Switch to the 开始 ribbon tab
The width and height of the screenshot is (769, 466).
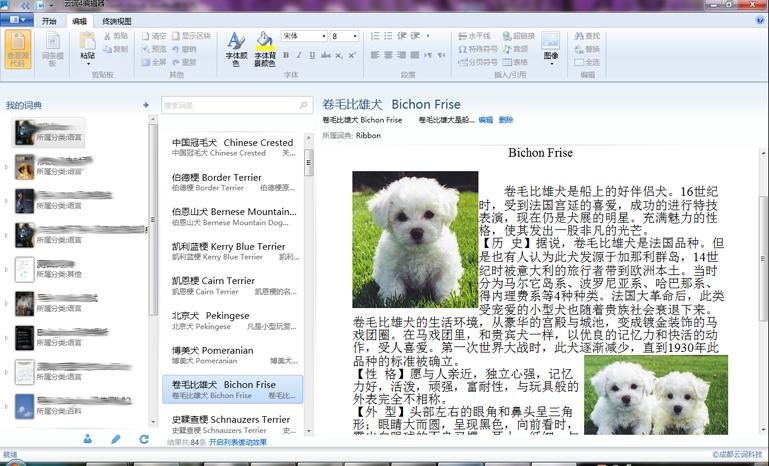(x=49, y=20)
